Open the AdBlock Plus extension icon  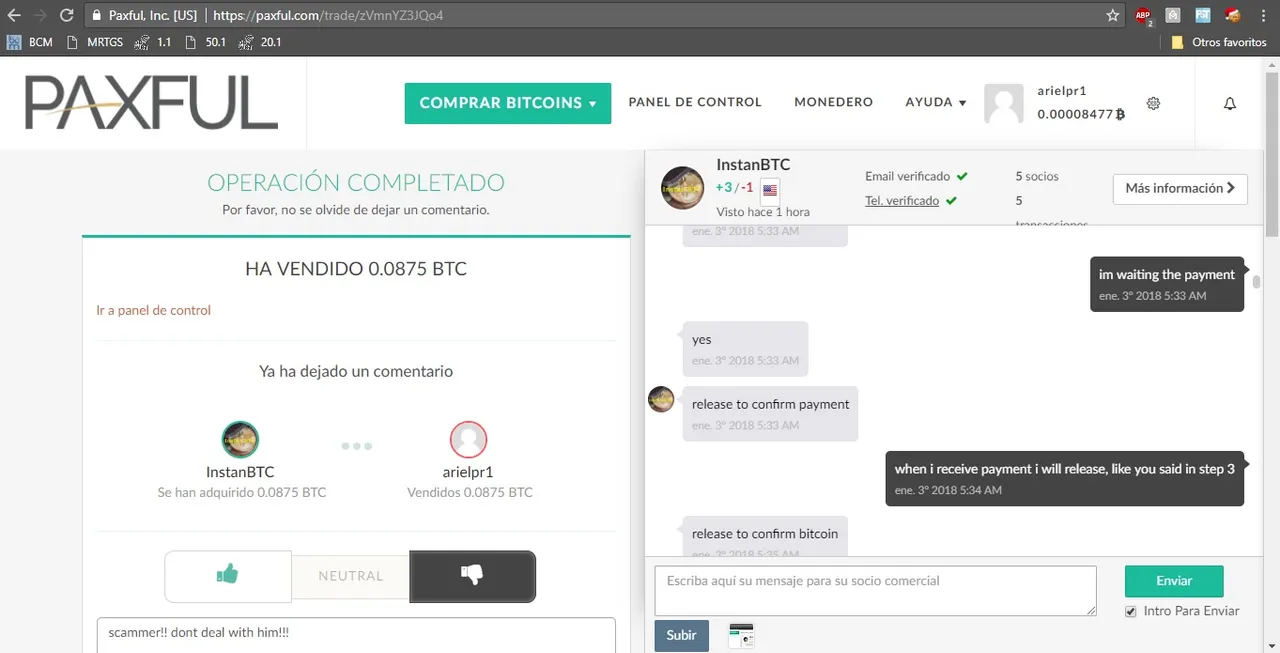(x=1144, y=15)
